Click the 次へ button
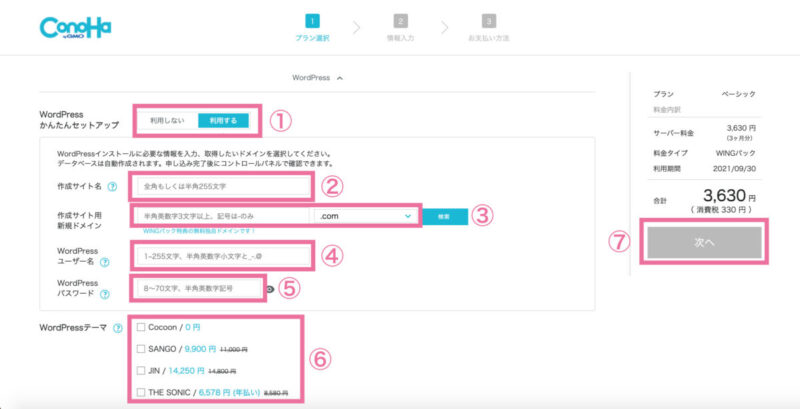 pos(705,243)
